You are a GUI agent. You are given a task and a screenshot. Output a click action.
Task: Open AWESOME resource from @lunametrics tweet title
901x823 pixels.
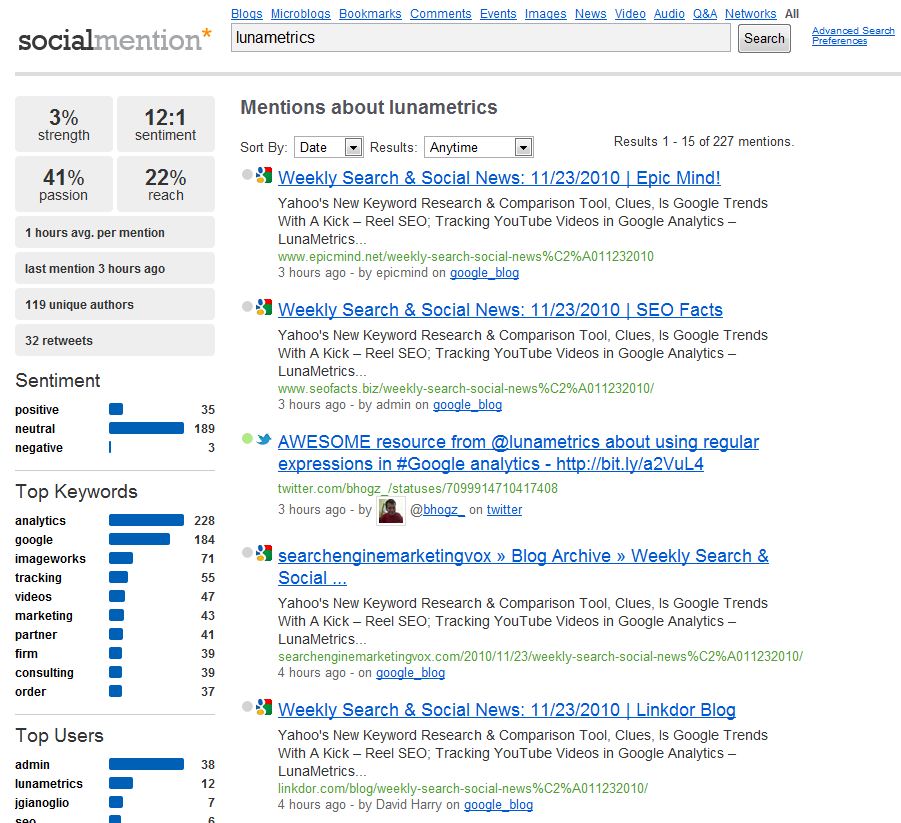pyautogui.click(x=518, y=453)
